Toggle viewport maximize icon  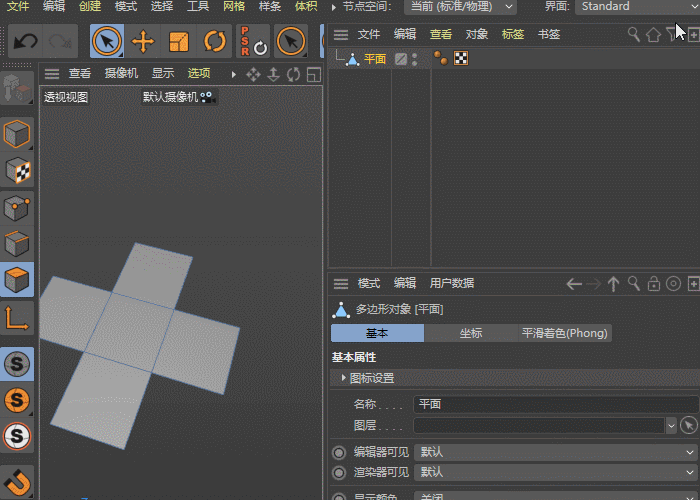(314, 74)
